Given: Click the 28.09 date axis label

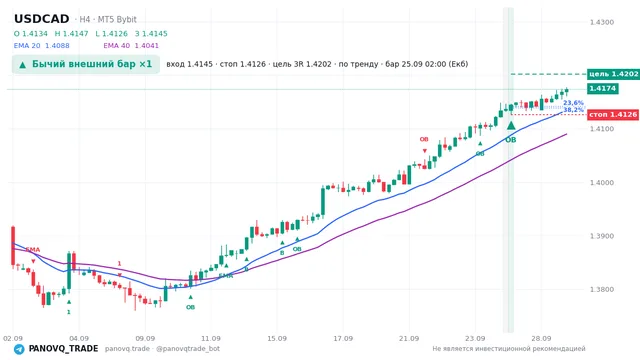Looking at the screenshot, I should (541, 339).
